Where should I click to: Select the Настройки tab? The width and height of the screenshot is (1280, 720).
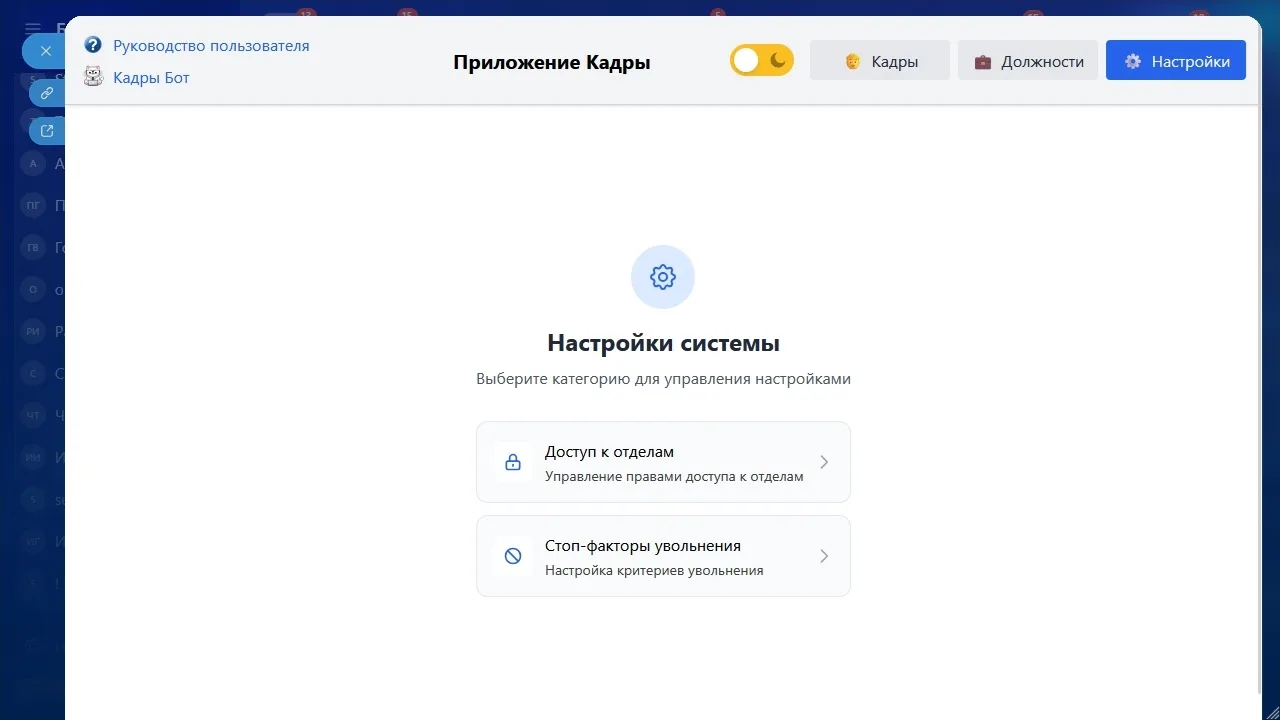click(1176, 61)
